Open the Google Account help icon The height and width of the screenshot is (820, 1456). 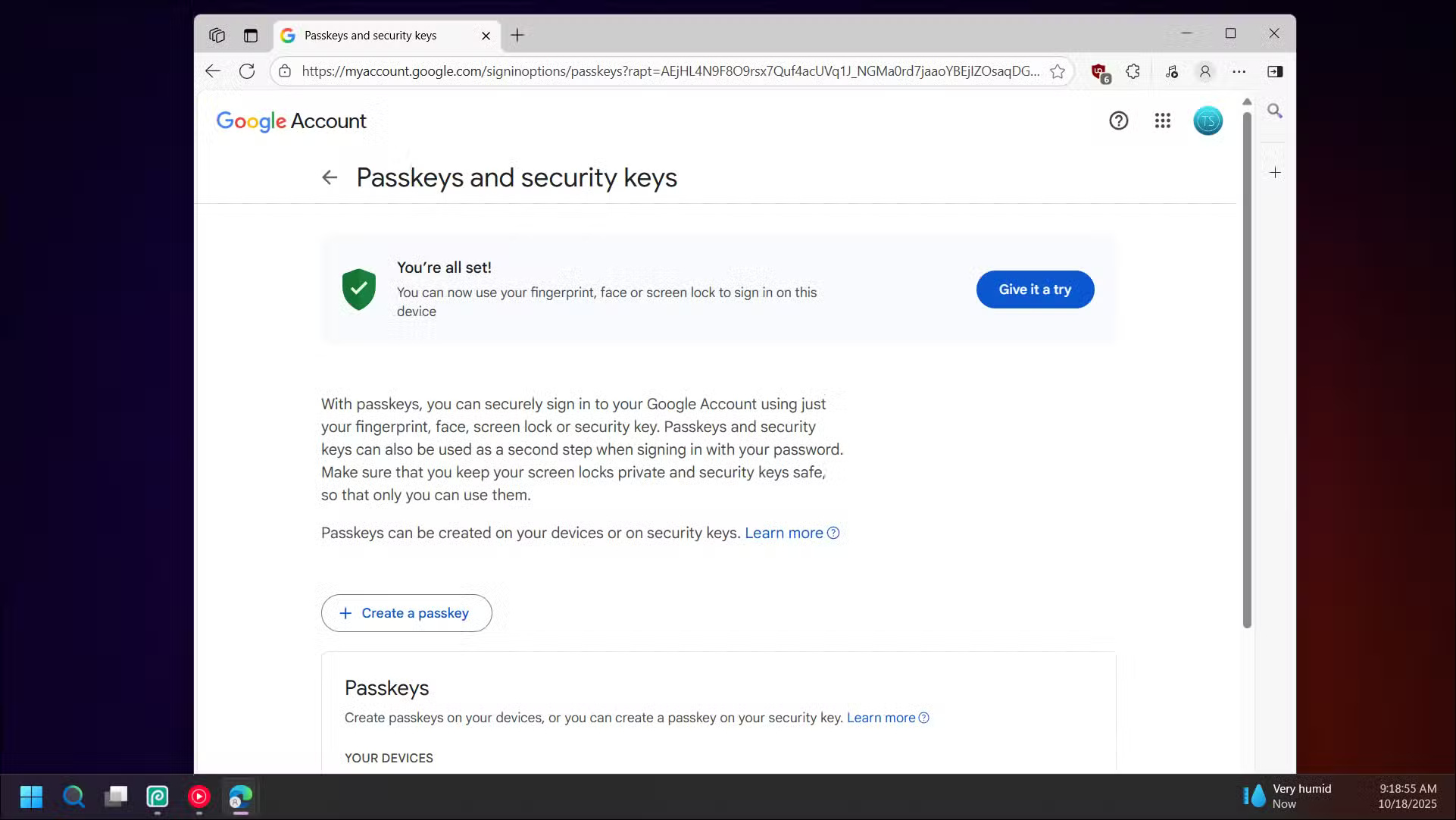pyautogui.click(x=1119, y=120)
